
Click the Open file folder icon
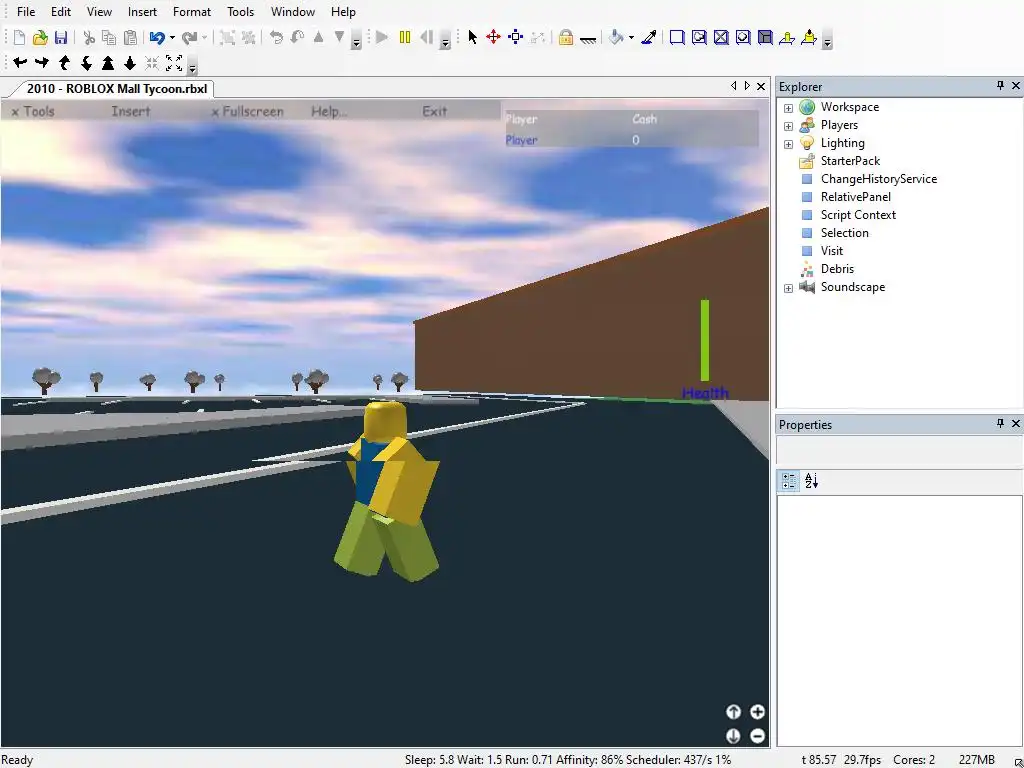40,38
